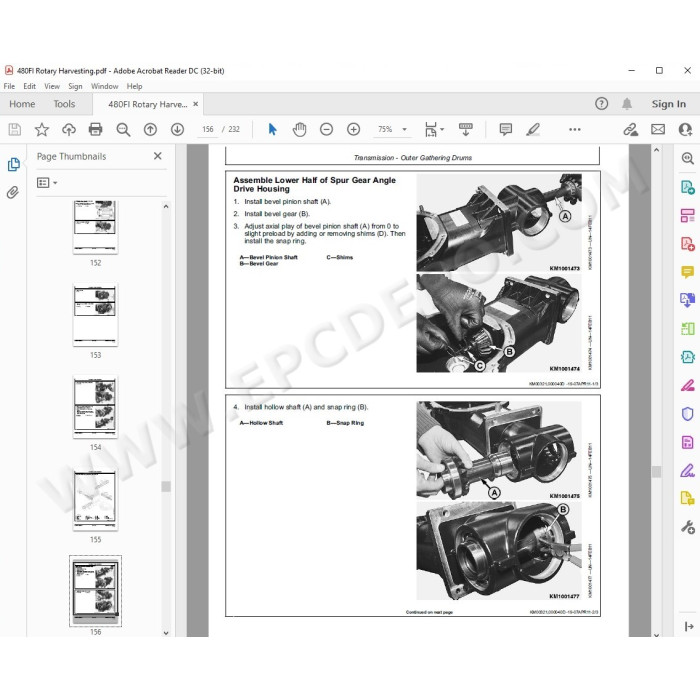This screenshot has width=700, height=700.
Task: Open the yellow Comment tool in right pane
Action: click(688, 272)
